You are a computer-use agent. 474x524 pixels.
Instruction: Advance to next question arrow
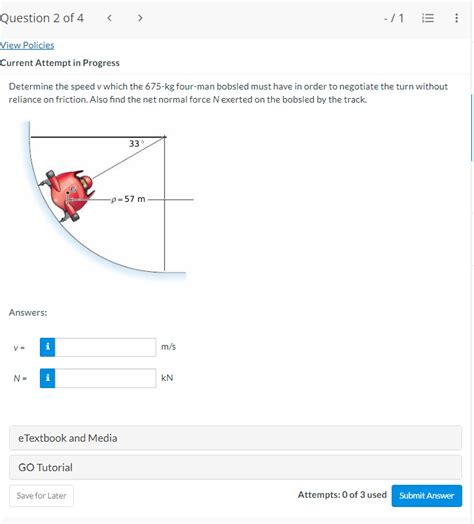[140, 18]
